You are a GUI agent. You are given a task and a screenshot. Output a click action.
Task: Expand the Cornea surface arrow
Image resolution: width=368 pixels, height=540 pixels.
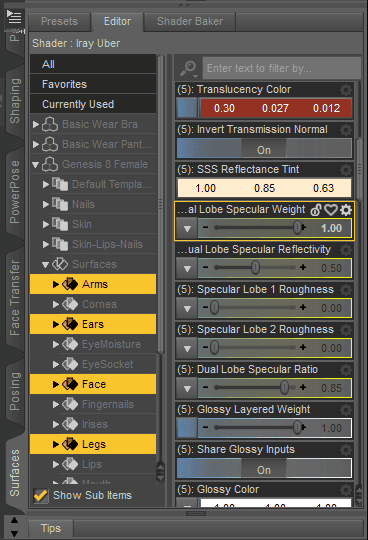pos(56,304)
